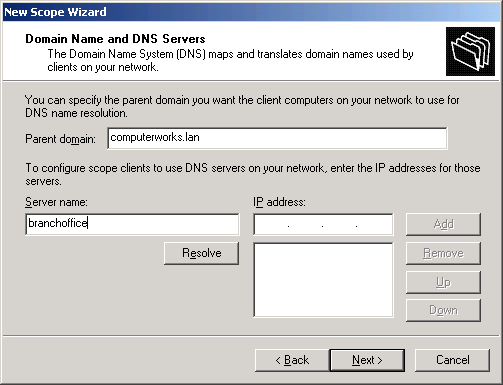Click the Next button
The width and height of the screenshot is (503, 385).
[x=367, y=360]
